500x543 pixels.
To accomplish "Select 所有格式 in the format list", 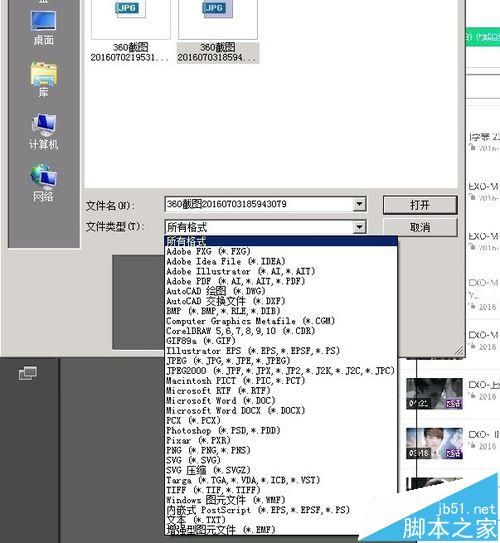I will [281, 241].
